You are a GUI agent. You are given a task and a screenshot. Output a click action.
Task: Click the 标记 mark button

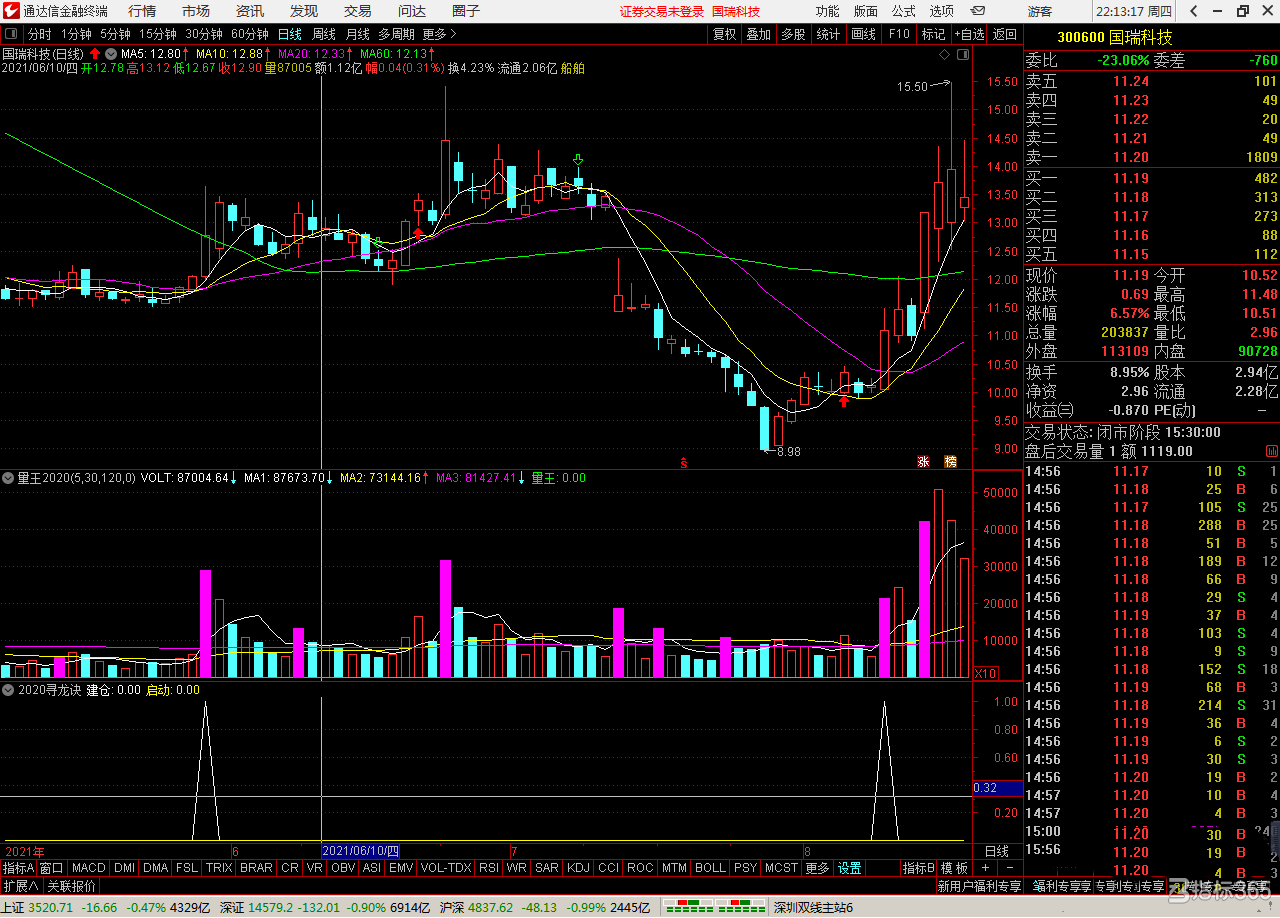pos(932,34)
